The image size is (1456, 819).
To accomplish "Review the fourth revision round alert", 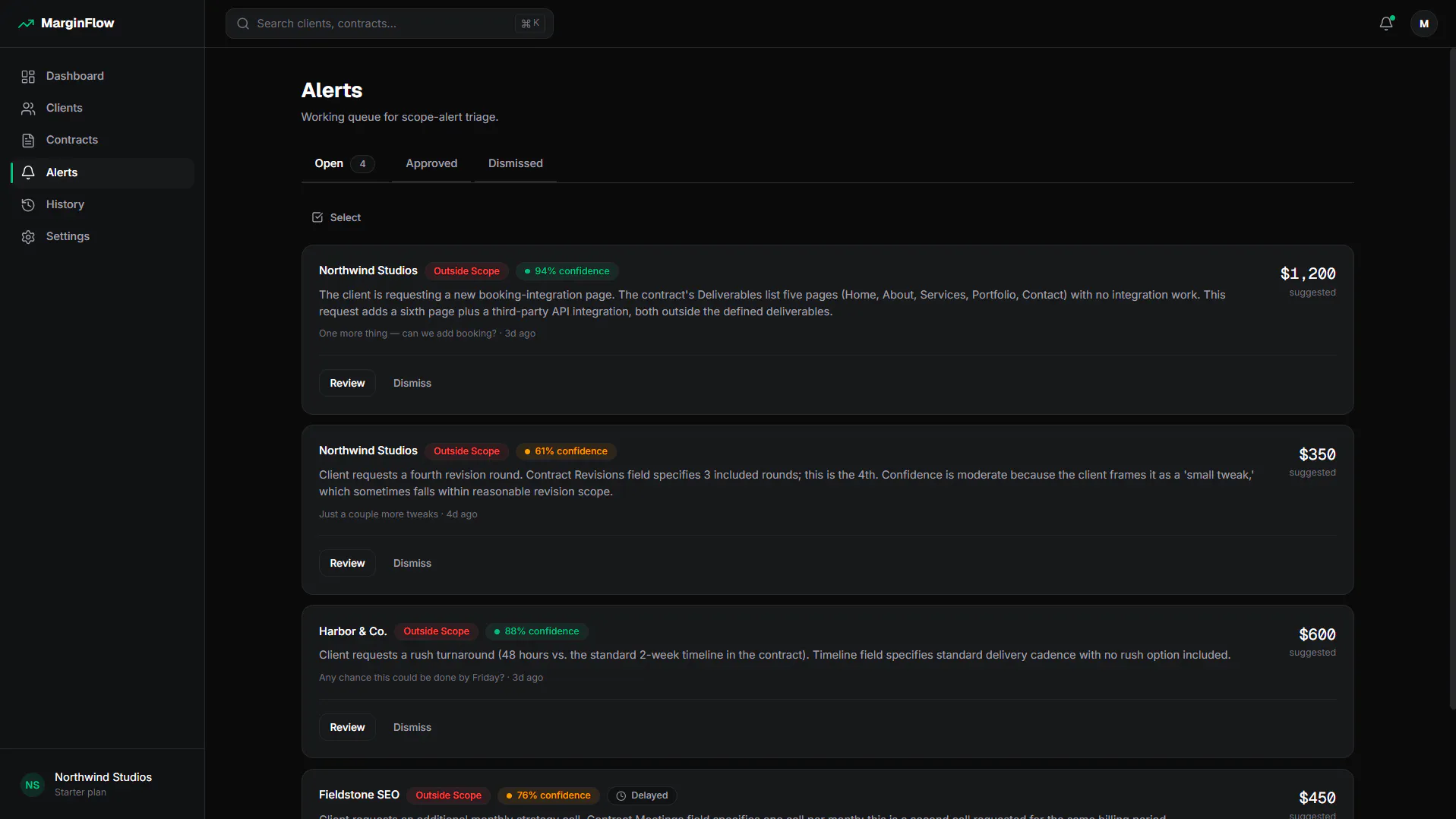I will [347, 563].
